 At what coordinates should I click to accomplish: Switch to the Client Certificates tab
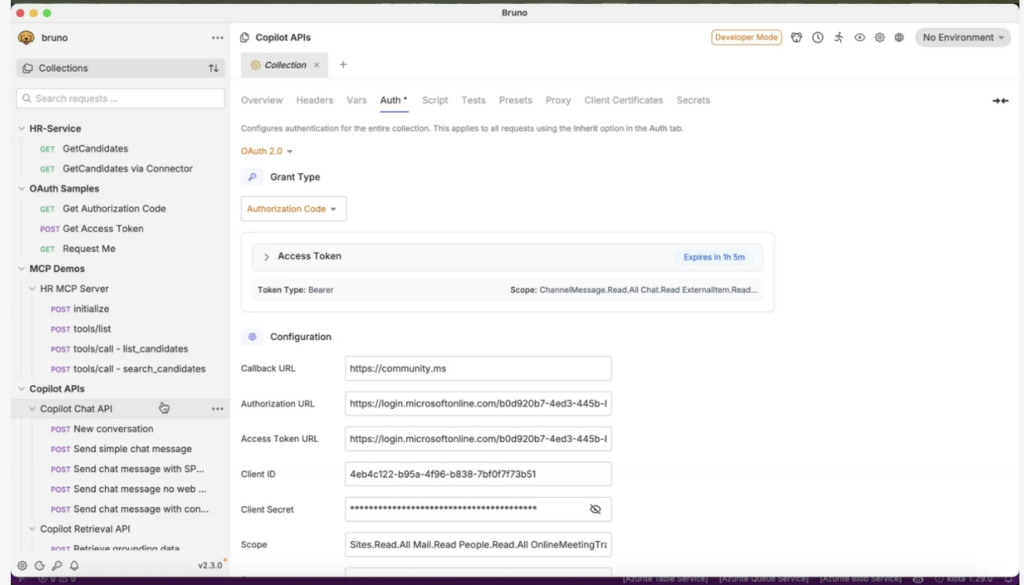(x=623, y=100)
